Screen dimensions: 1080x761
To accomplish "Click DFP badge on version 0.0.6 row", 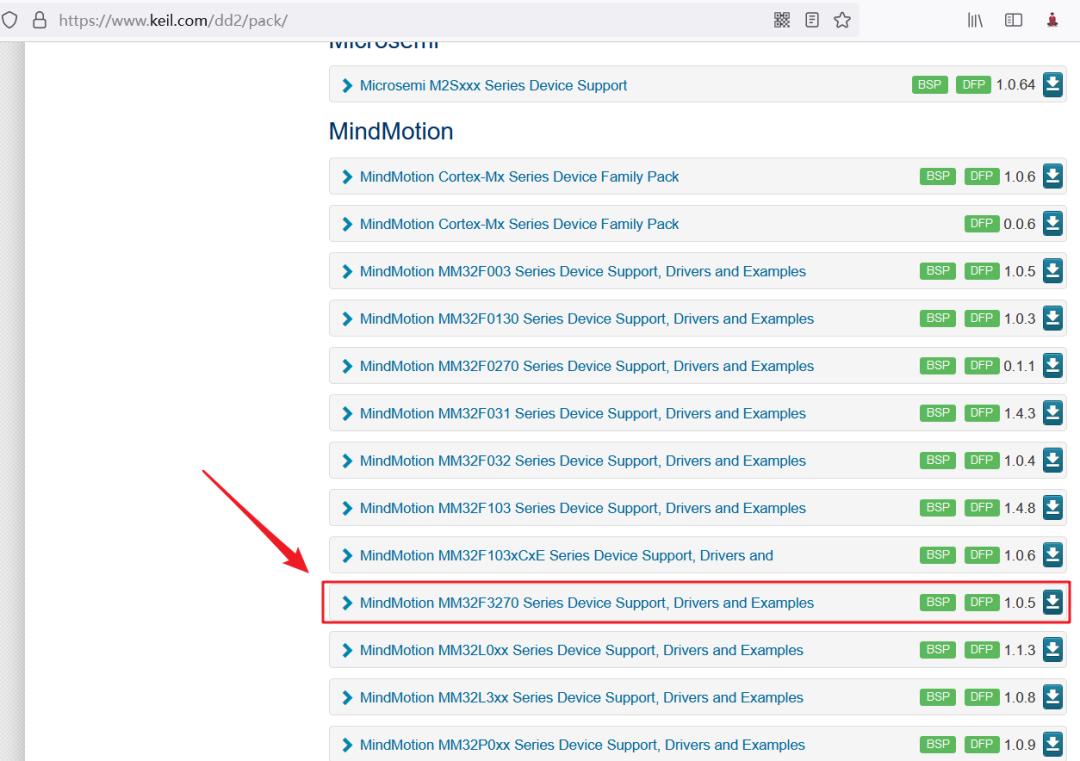I will (982, 223).
